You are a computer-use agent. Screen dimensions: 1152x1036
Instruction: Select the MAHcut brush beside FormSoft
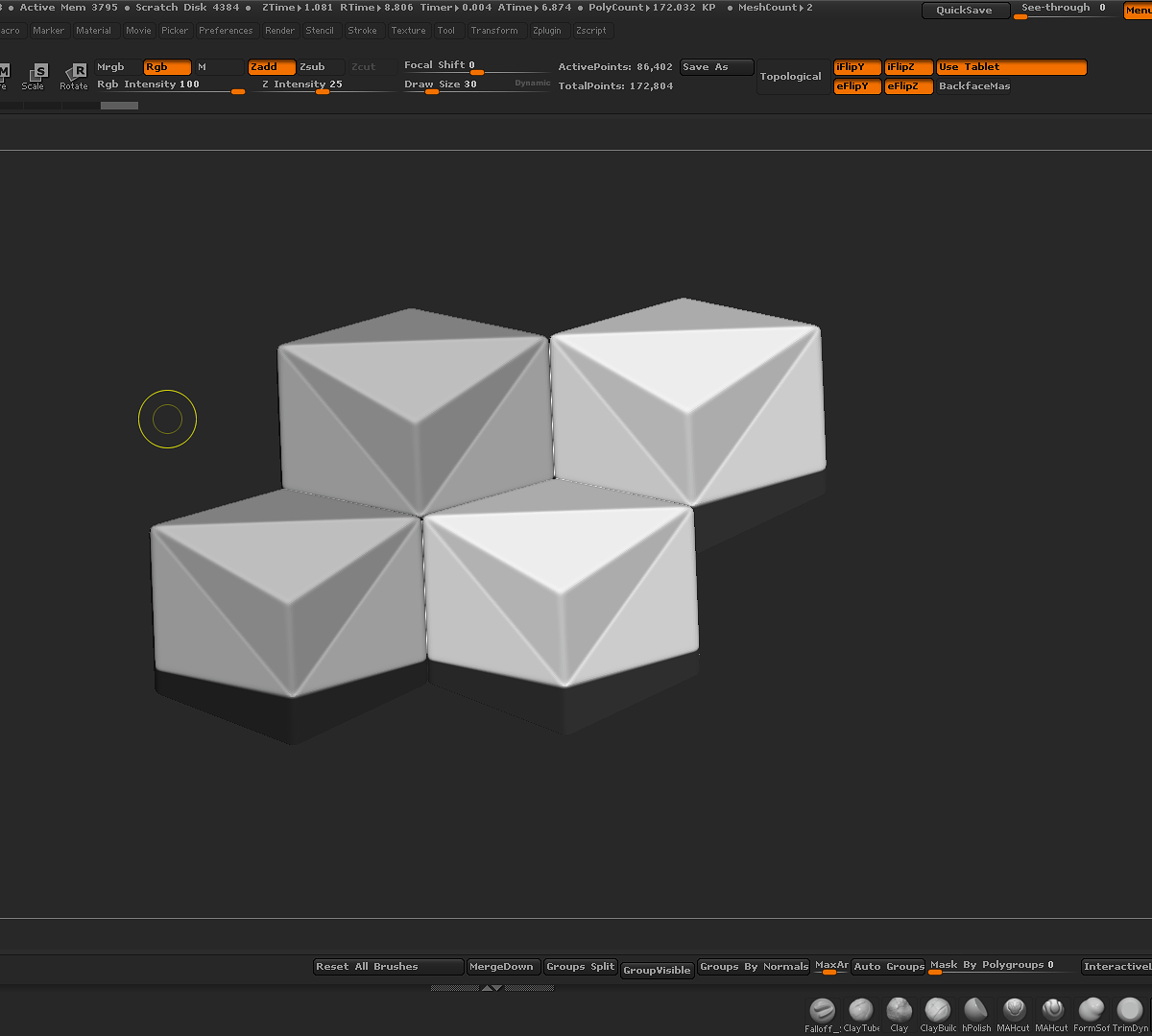[x=1052, y=1014]
